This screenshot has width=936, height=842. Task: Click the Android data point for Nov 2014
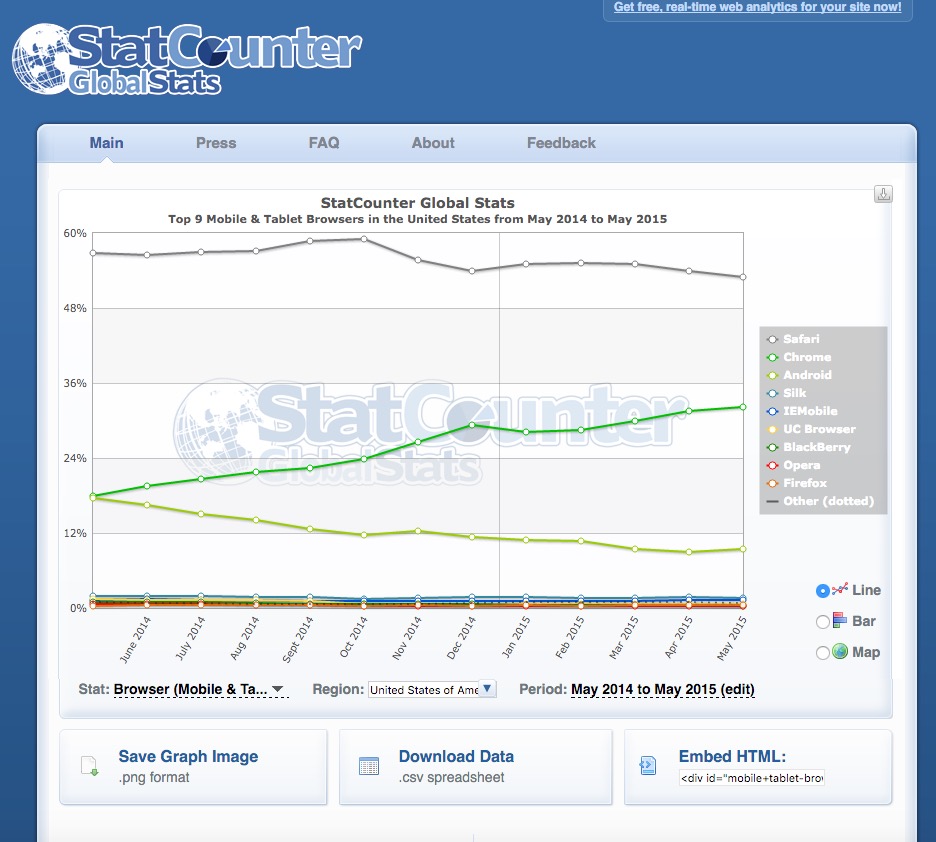418,531
